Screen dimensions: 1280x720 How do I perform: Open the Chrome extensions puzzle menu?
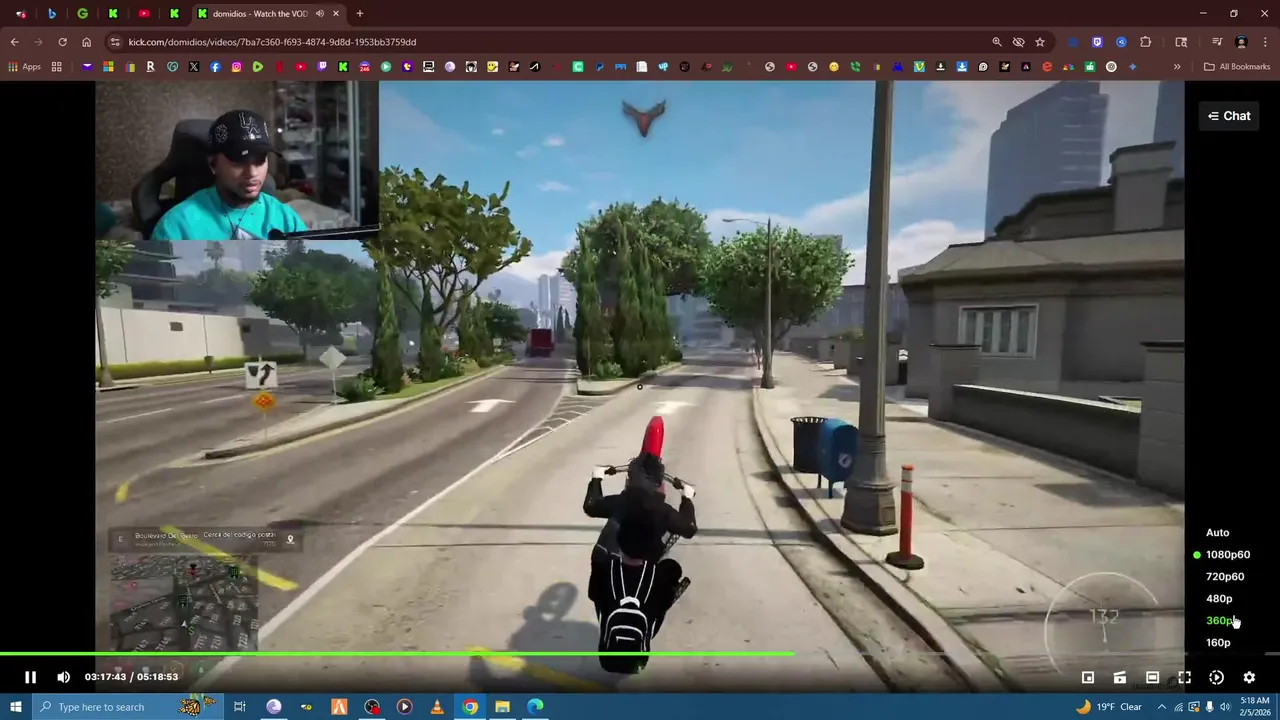[1146, 42]
